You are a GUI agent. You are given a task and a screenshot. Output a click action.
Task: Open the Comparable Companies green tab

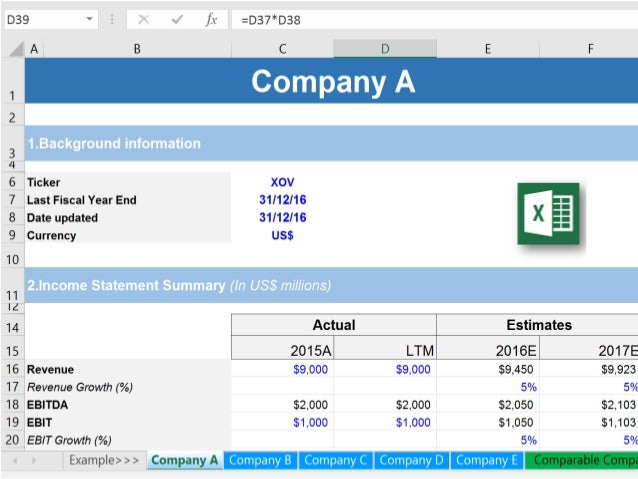(x=582, y=460)
